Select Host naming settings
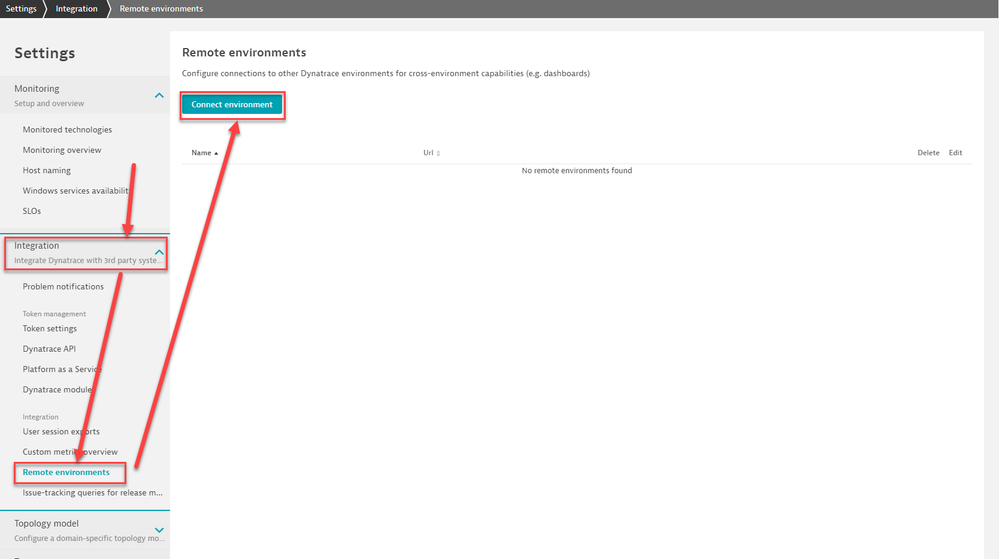This screenshot has height=559, width=999. pos(47,170)
